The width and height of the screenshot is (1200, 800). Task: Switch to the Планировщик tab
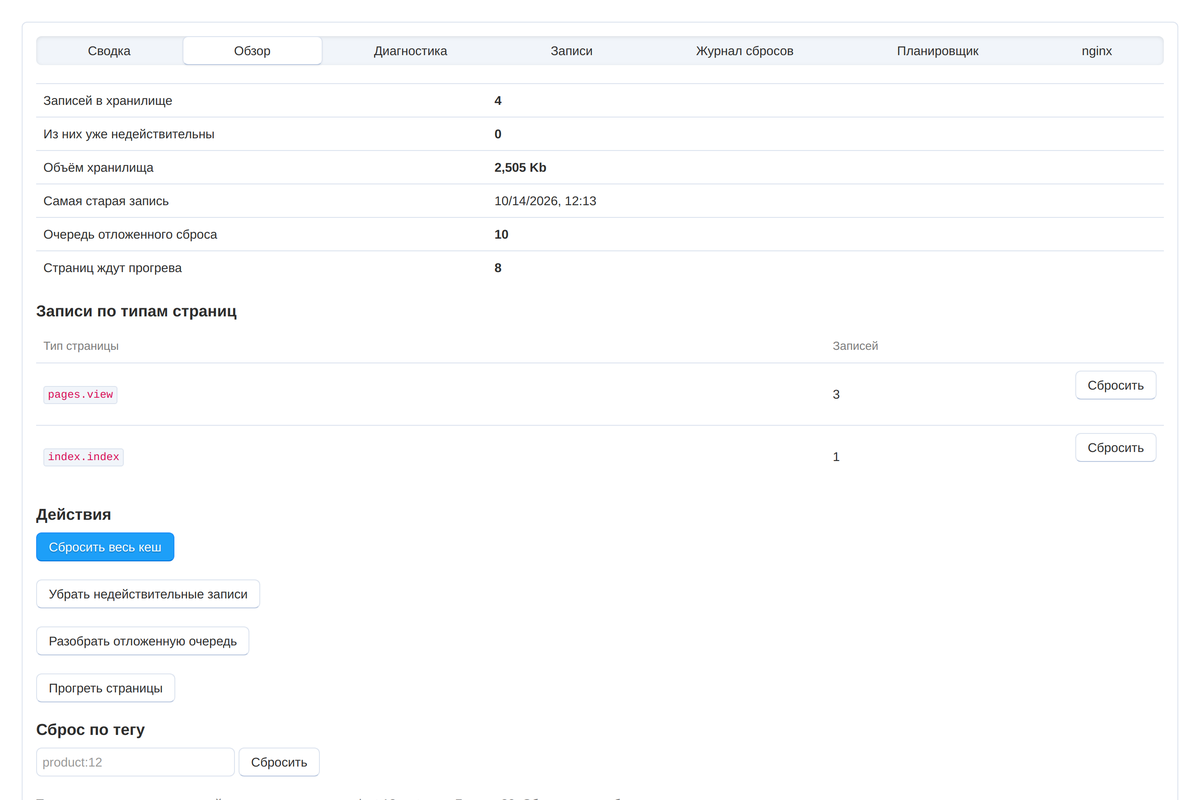938,51
